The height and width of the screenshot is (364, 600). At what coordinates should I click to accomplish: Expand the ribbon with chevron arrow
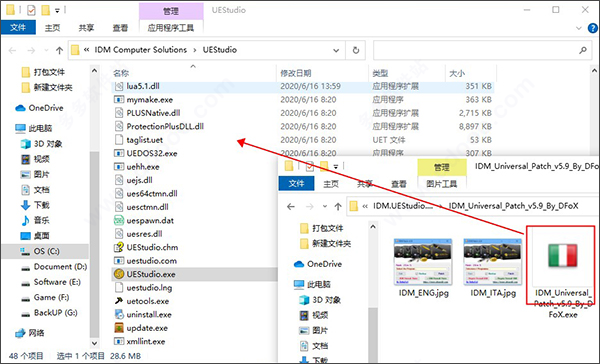(x=579, y=28)
